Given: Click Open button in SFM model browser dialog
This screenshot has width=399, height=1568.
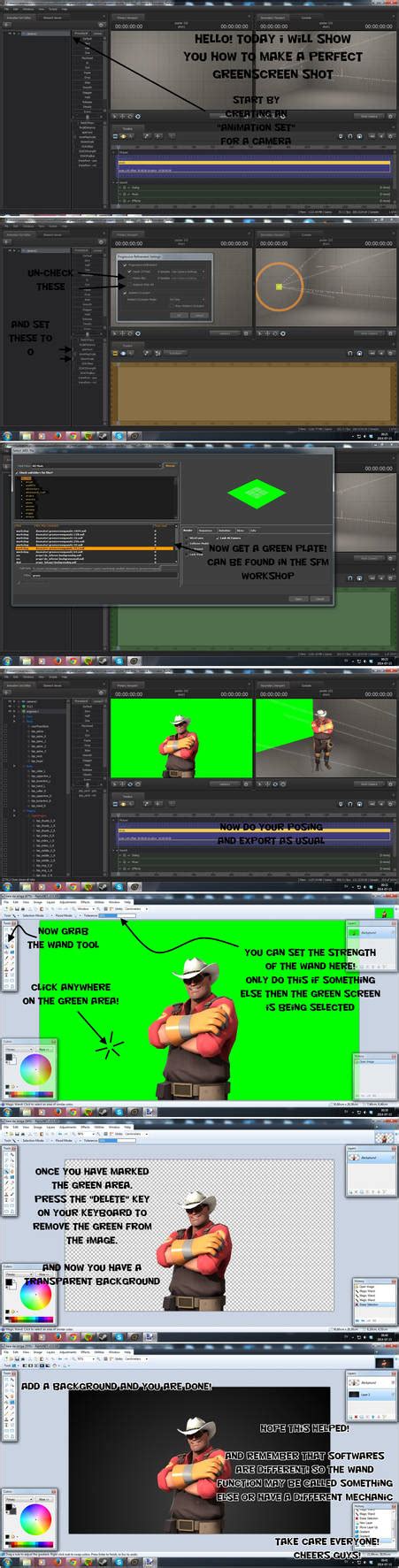Looking at the screenshot, I should 299,599.
